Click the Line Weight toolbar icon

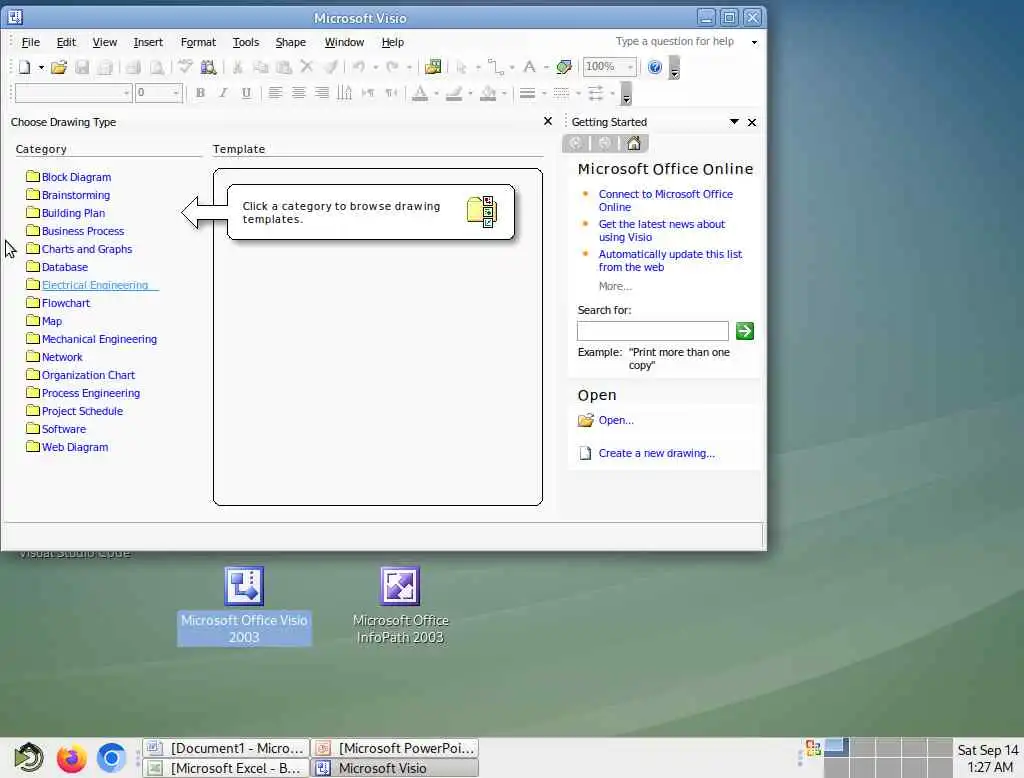coord(528,93)
